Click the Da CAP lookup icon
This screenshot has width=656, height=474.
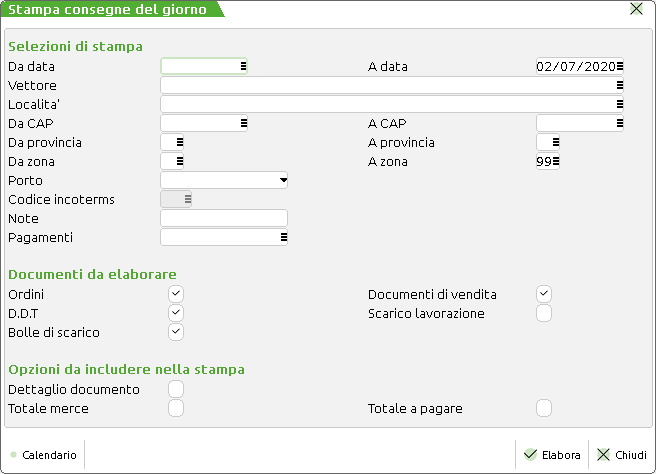tap(244, 124)
